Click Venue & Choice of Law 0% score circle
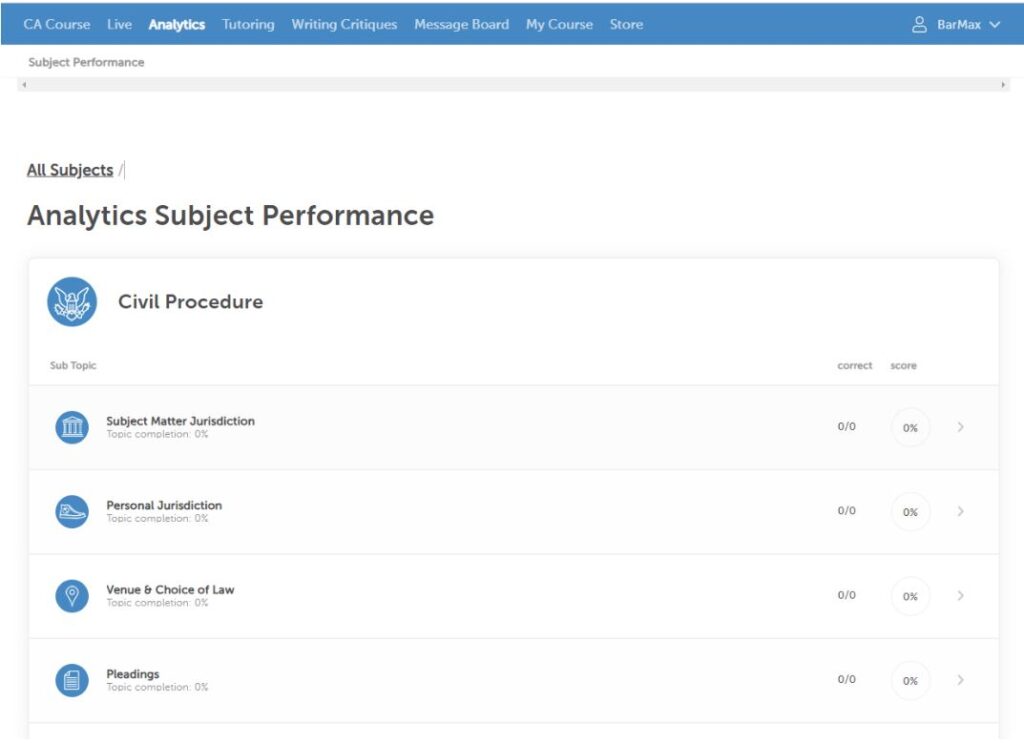This screenshot has height=743, width=1024. tap(910, 596)
